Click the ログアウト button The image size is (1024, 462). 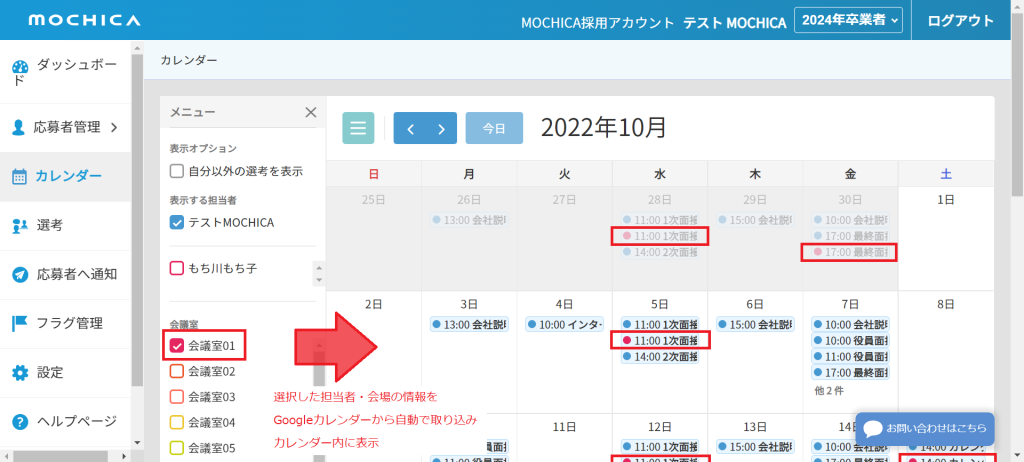(x=960, y=20)
